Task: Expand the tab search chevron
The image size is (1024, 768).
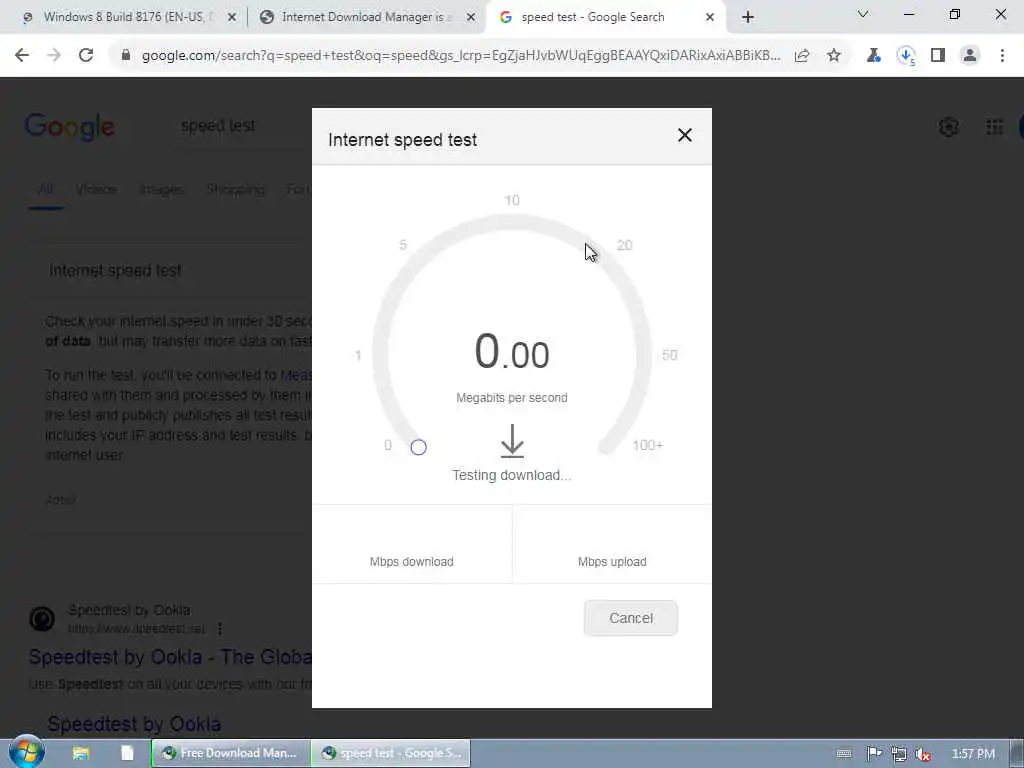Action: pos(863,14)
